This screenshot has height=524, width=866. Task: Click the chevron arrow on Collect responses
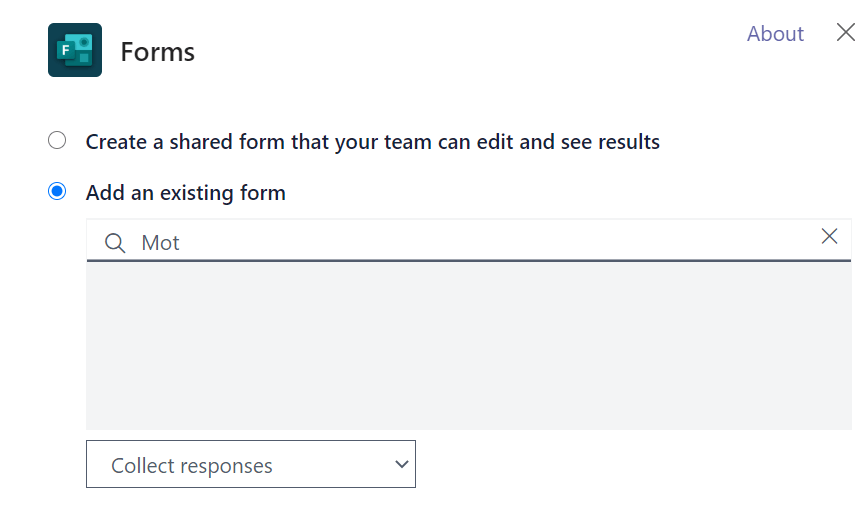pos(402,464)
